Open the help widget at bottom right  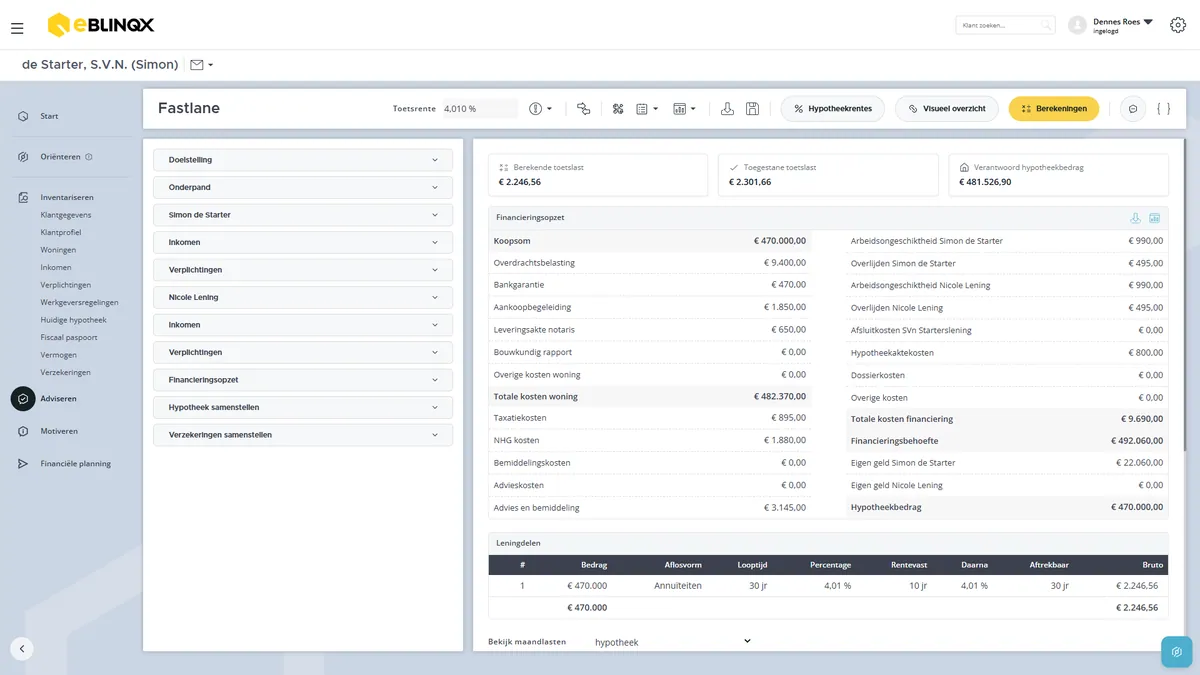click(1177, 651)
